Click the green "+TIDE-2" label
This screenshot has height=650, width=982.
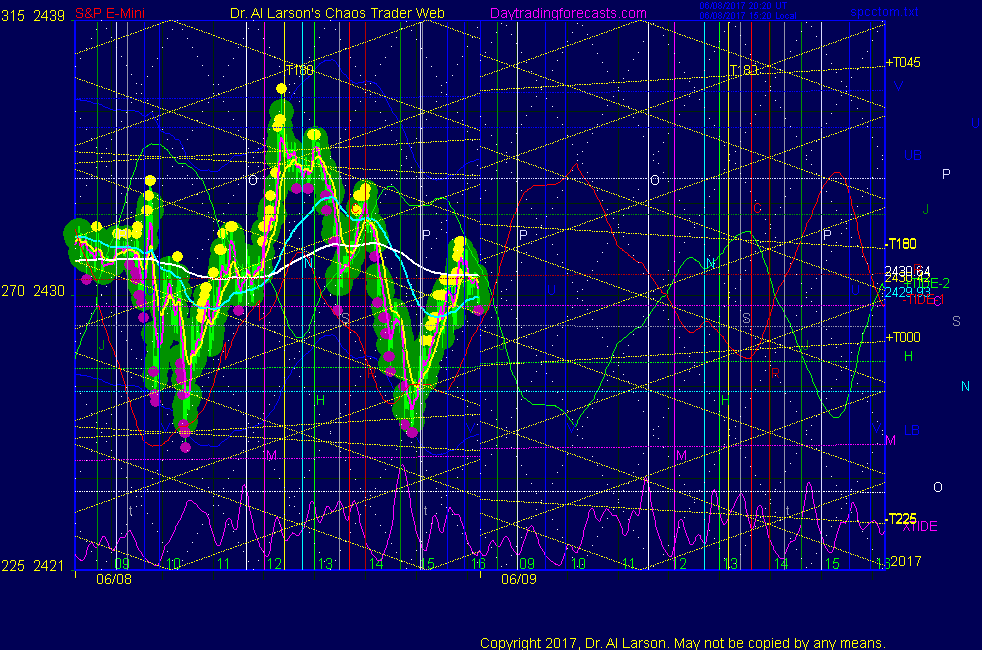[929, 283]
